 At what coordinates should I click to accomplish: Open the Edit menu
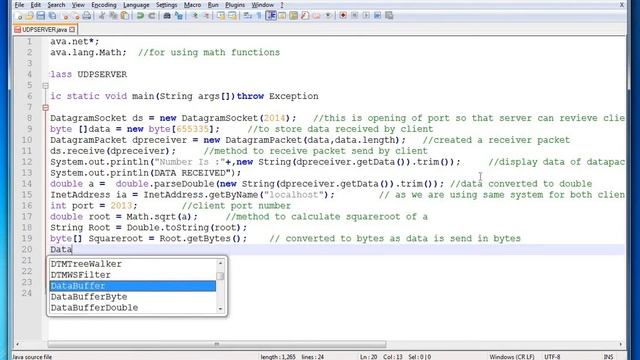[x=36, y=5]
